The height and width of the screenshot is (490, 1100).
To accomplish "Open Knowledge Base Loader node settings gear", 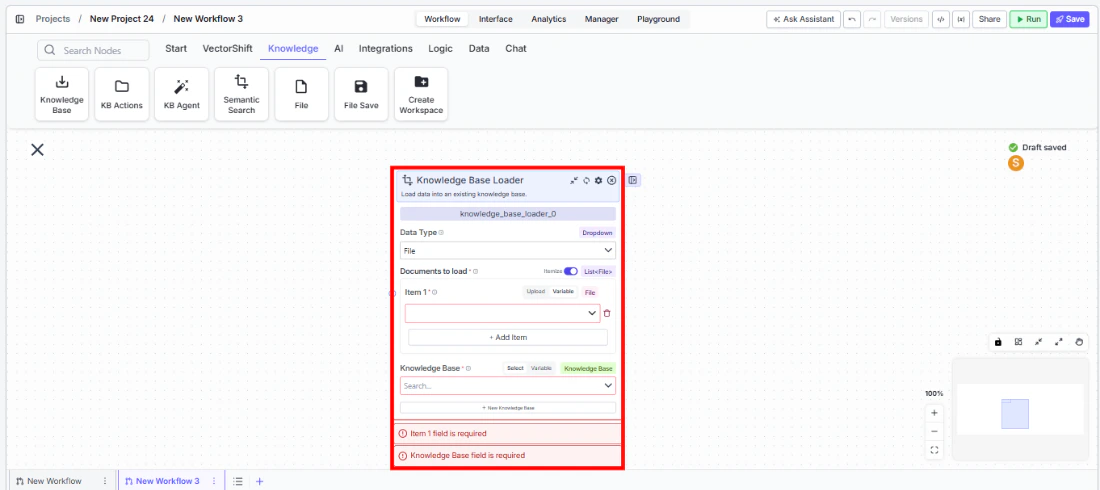I will 598,180.
